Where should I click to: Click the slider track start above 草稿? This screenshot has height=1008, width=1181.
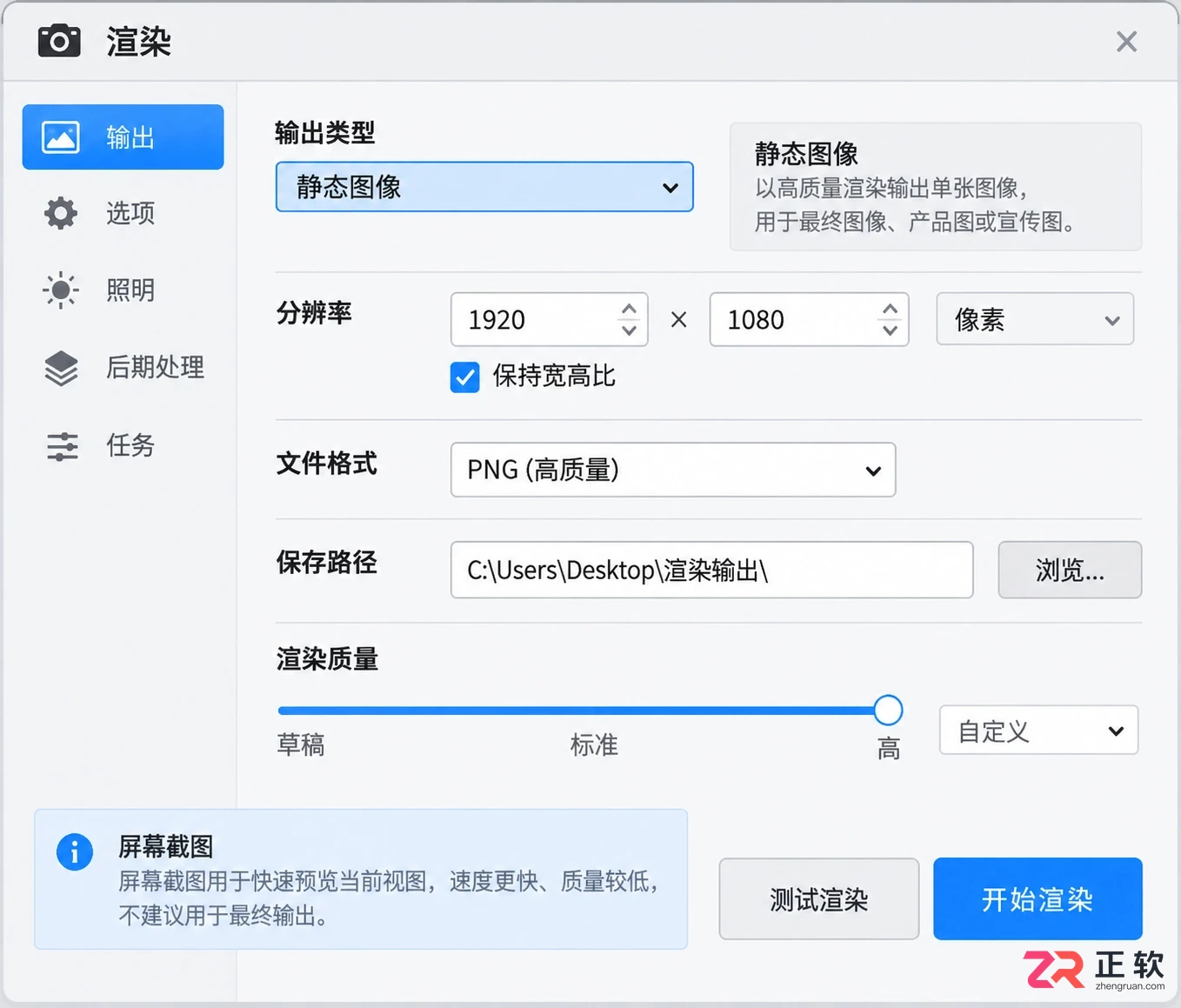coord(282,711)
